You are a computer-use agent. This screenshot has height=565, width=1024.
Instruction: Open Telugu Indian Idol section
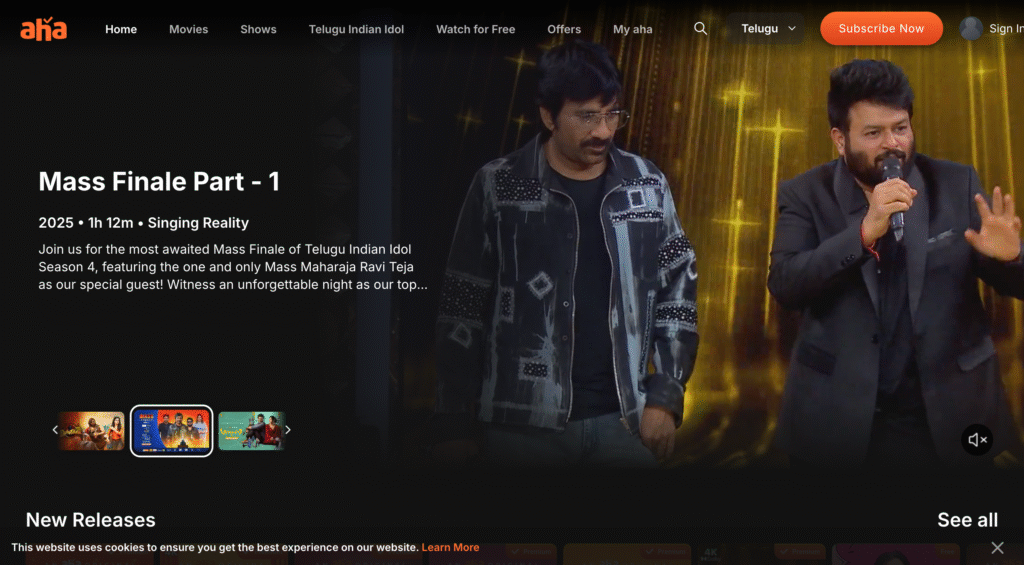(356, 29)
